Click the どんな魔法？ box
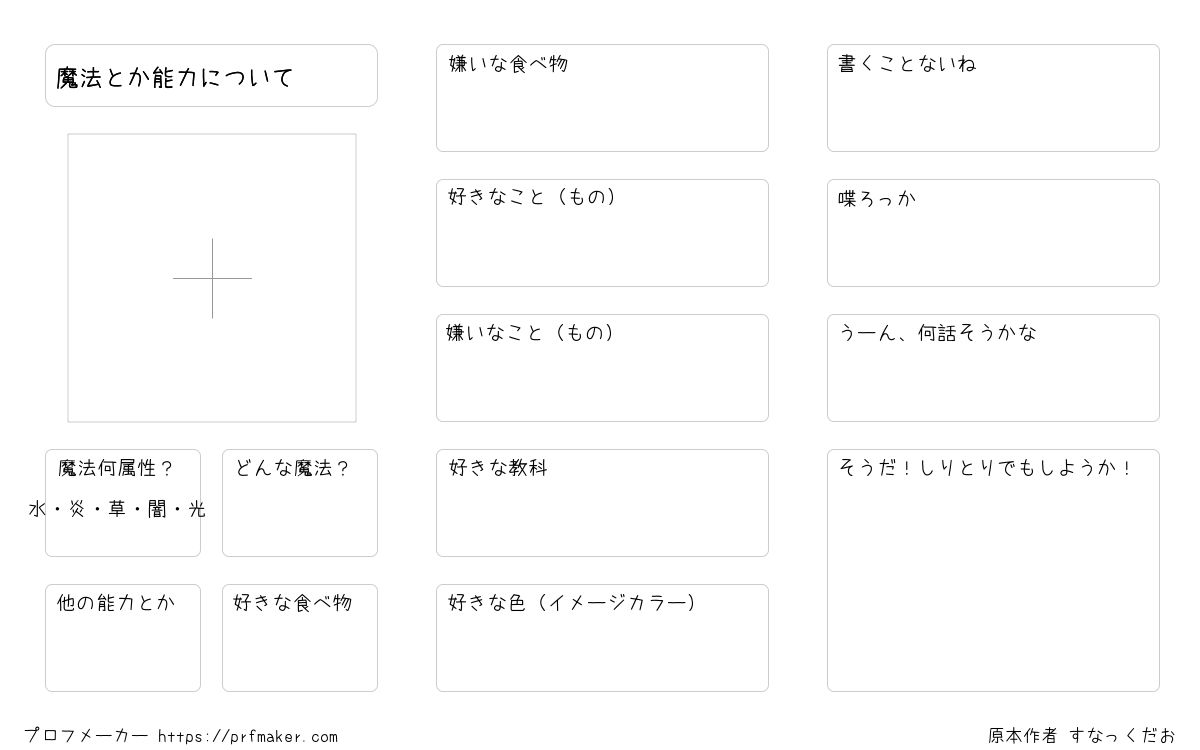Image resolution: width=1200 pixels, height=750 pixels. [x=300, y=503]
